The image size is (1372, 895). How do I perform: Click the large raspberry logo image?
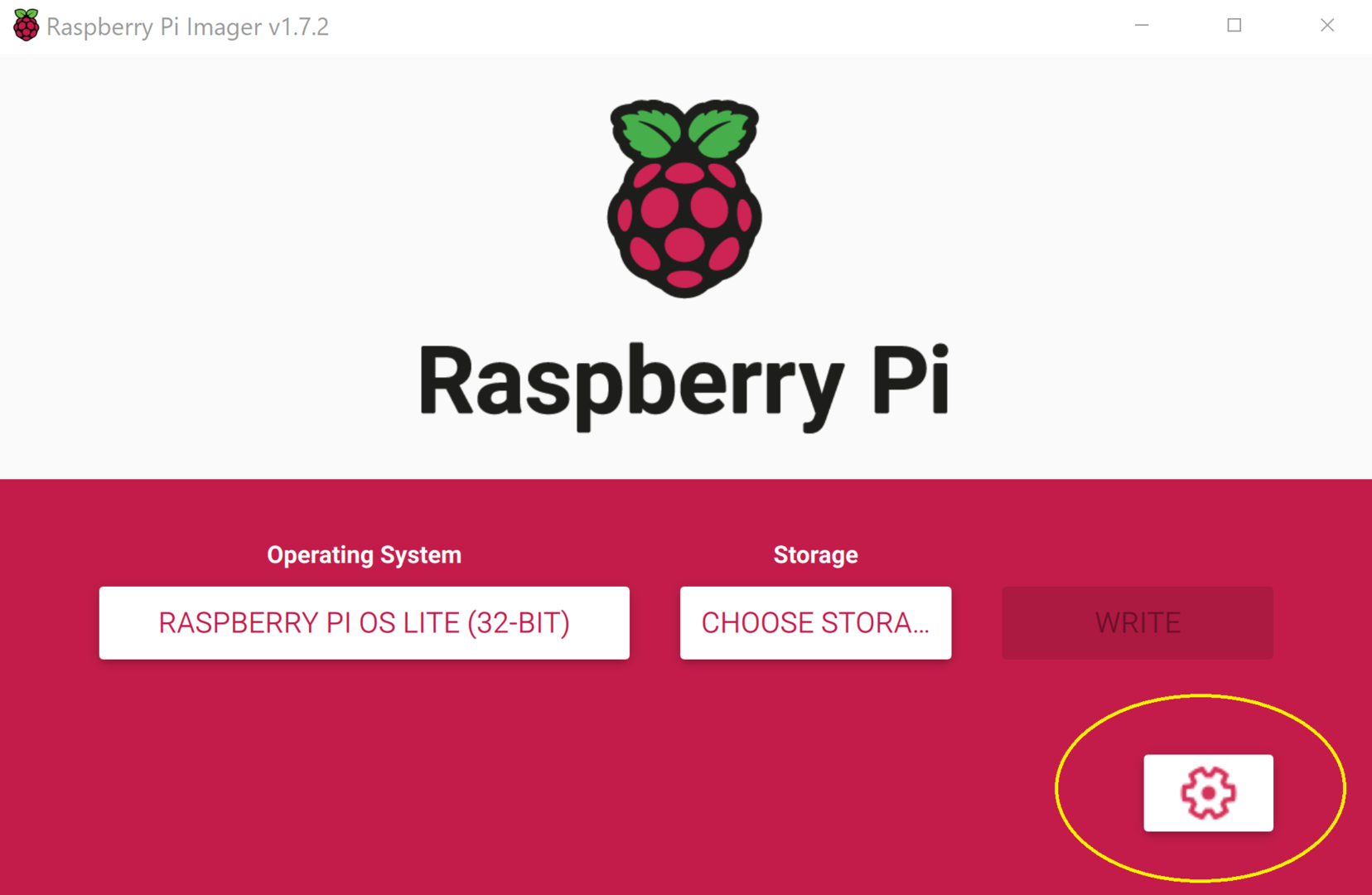click(x=684, y=199)
